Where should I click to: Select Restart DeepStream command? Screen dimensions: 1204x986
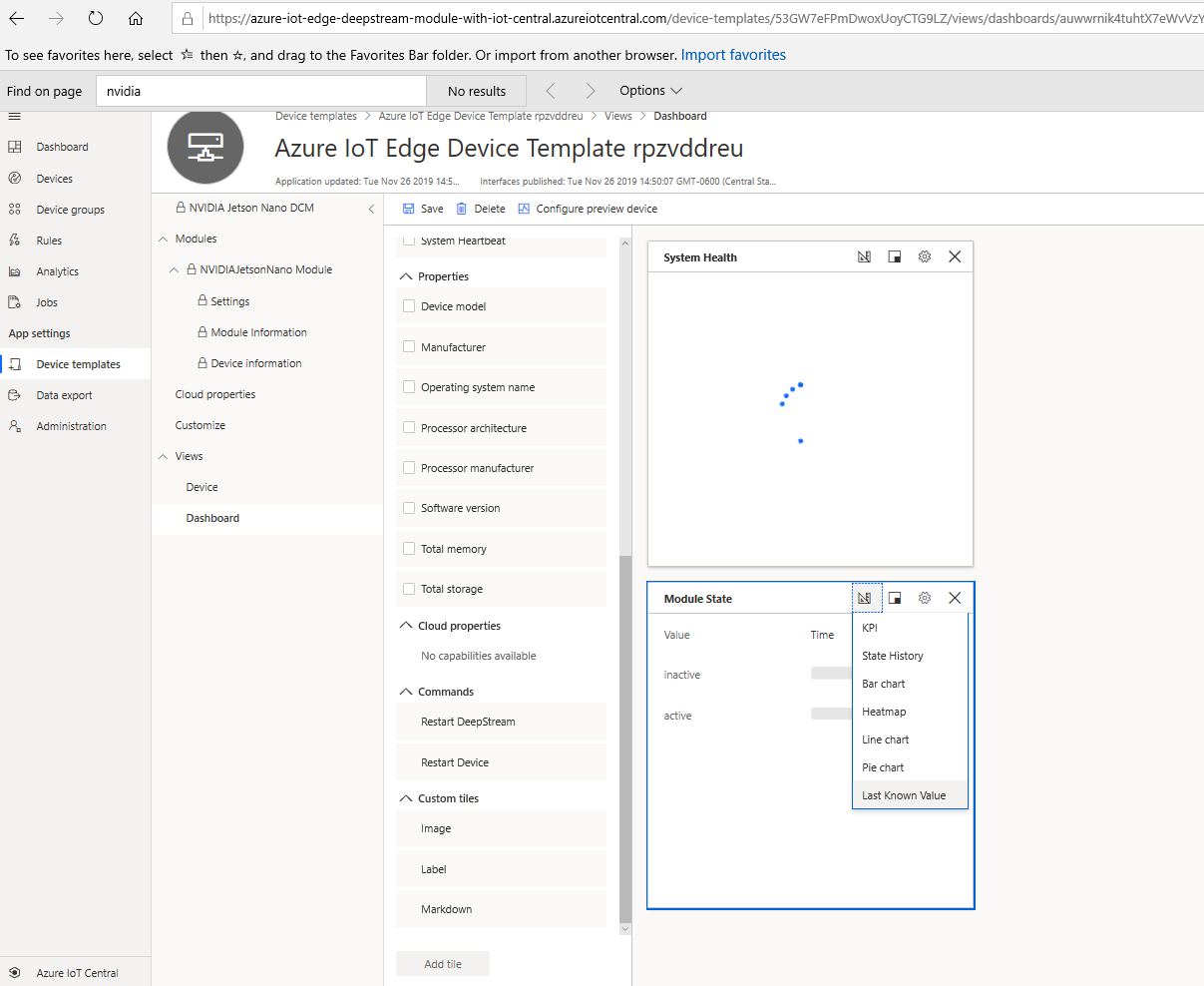(x=501, y=722)
